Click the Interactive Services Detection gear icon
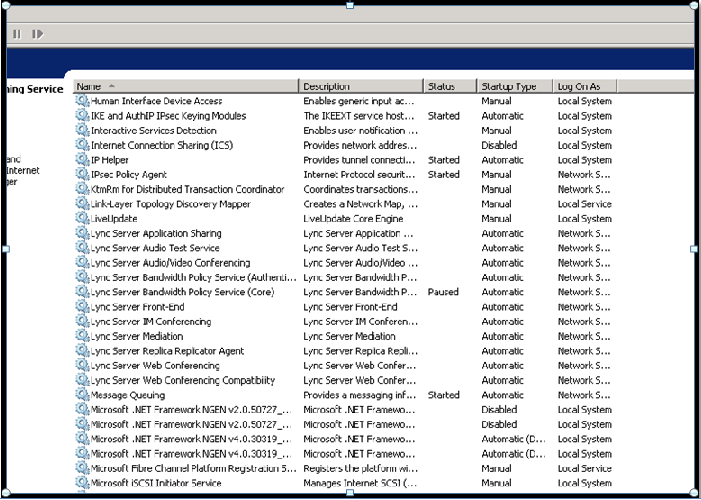Viewport: 701px width, 500px height. [x=82, y=130]
